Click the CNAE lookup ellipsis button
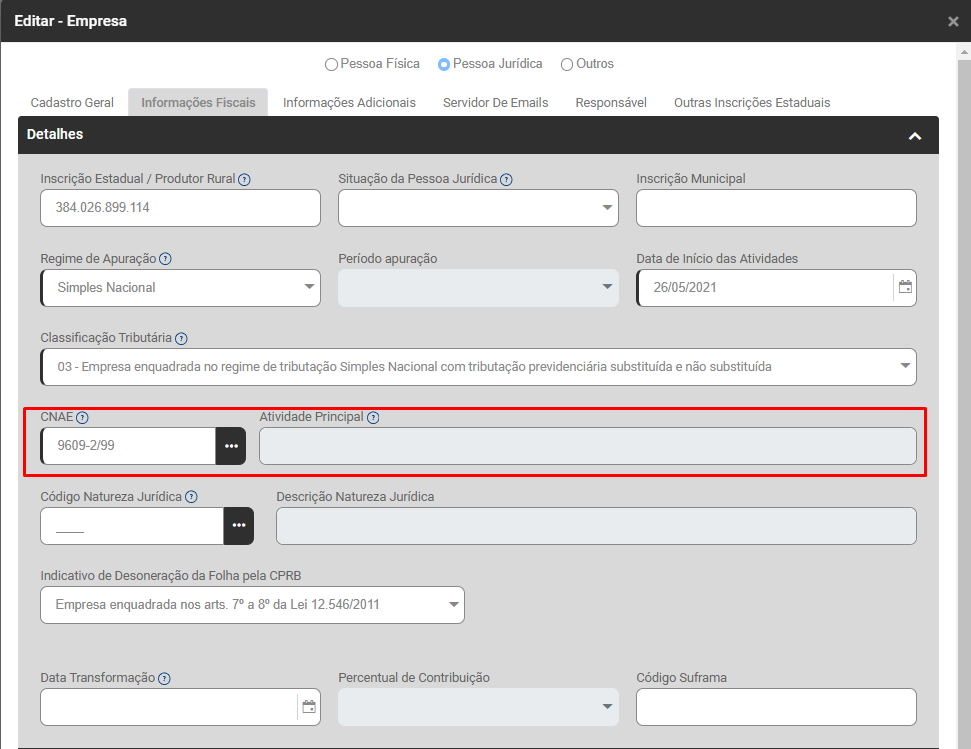 point(231,446)
